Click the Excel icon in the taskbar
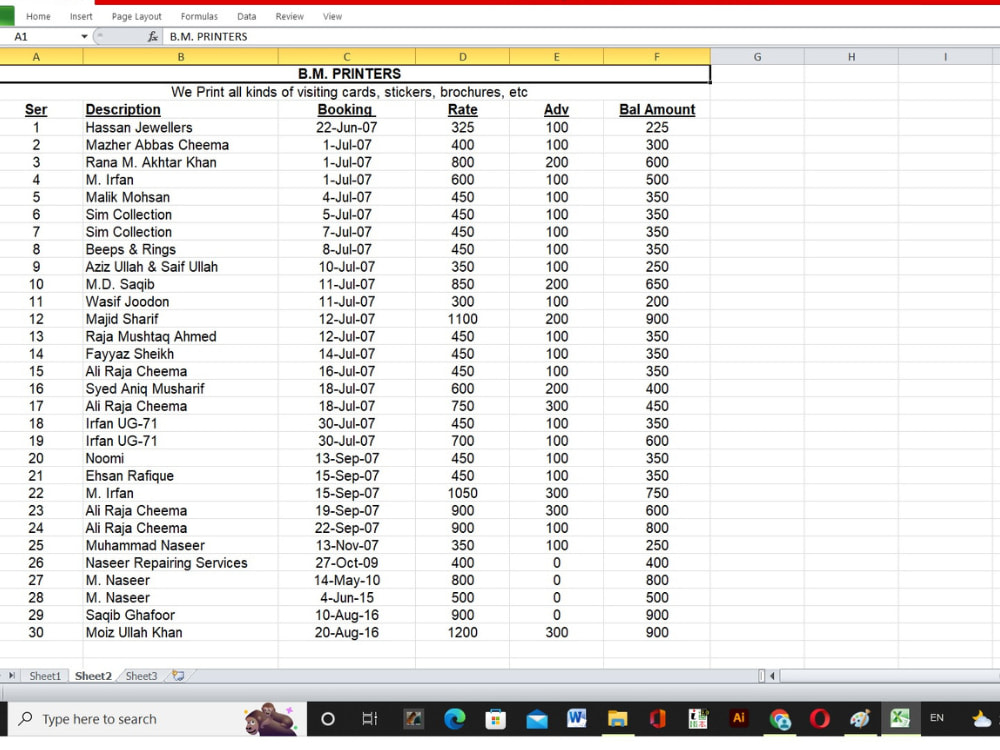The width and height of the screenshot is (1000, 750). [x=899, y=718]
